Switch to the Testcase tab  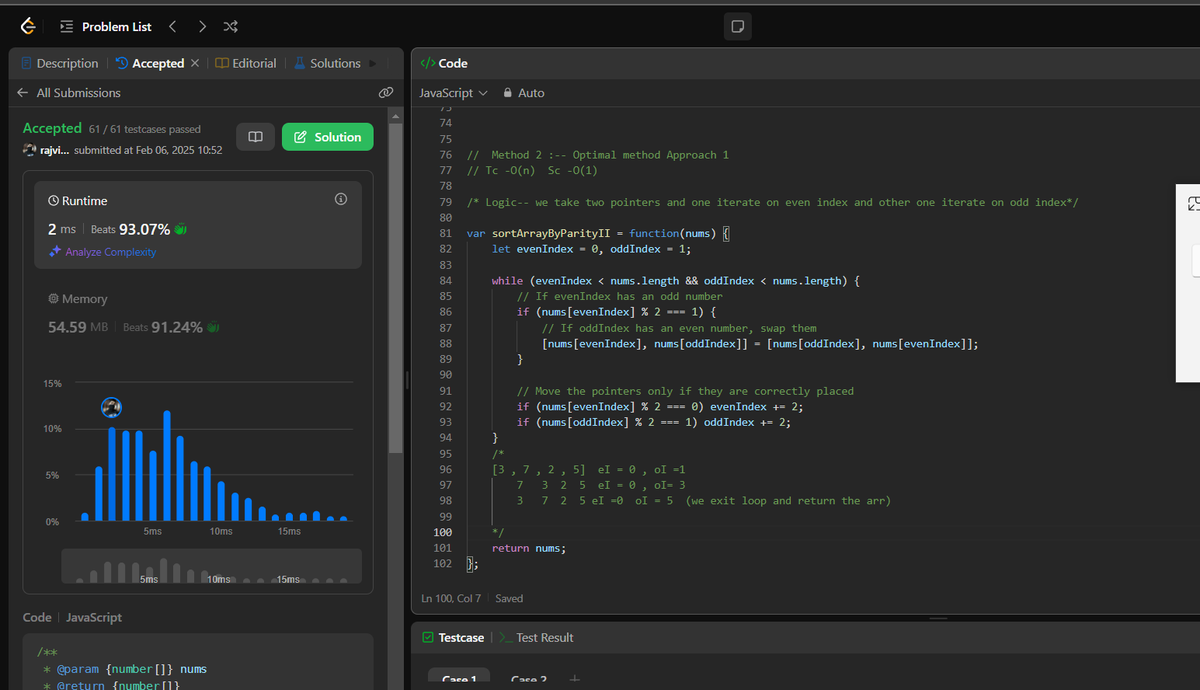pyautogui.click(x=453, y=637)
